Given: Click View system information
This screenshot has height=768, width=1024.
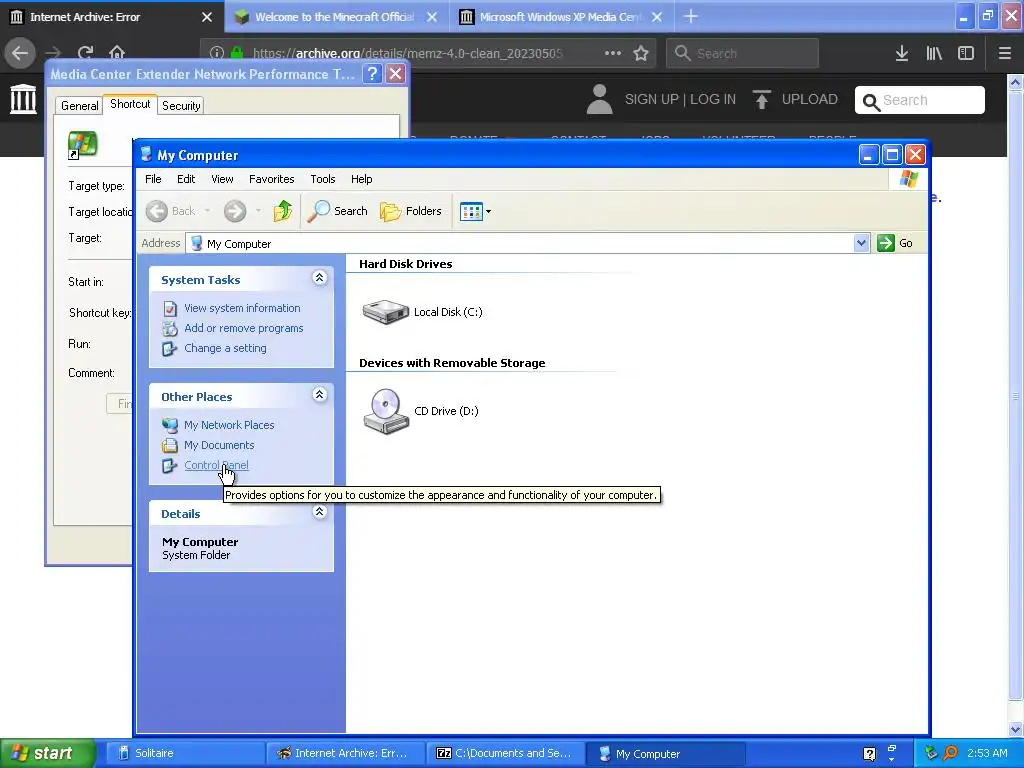Looking at the screenshot, I should coord(242,308).
